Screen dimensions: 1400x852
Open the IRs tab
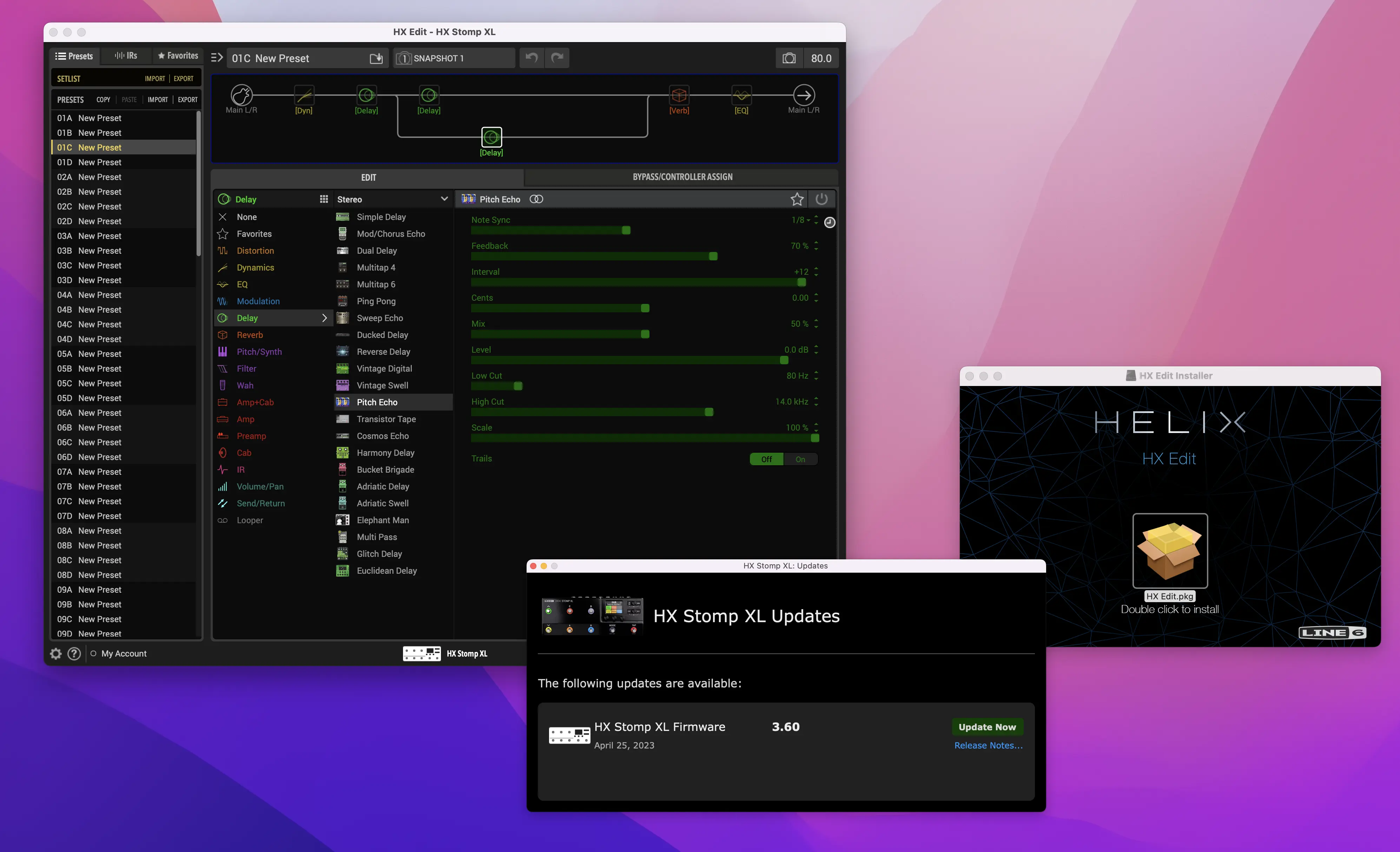coord(126,56)
